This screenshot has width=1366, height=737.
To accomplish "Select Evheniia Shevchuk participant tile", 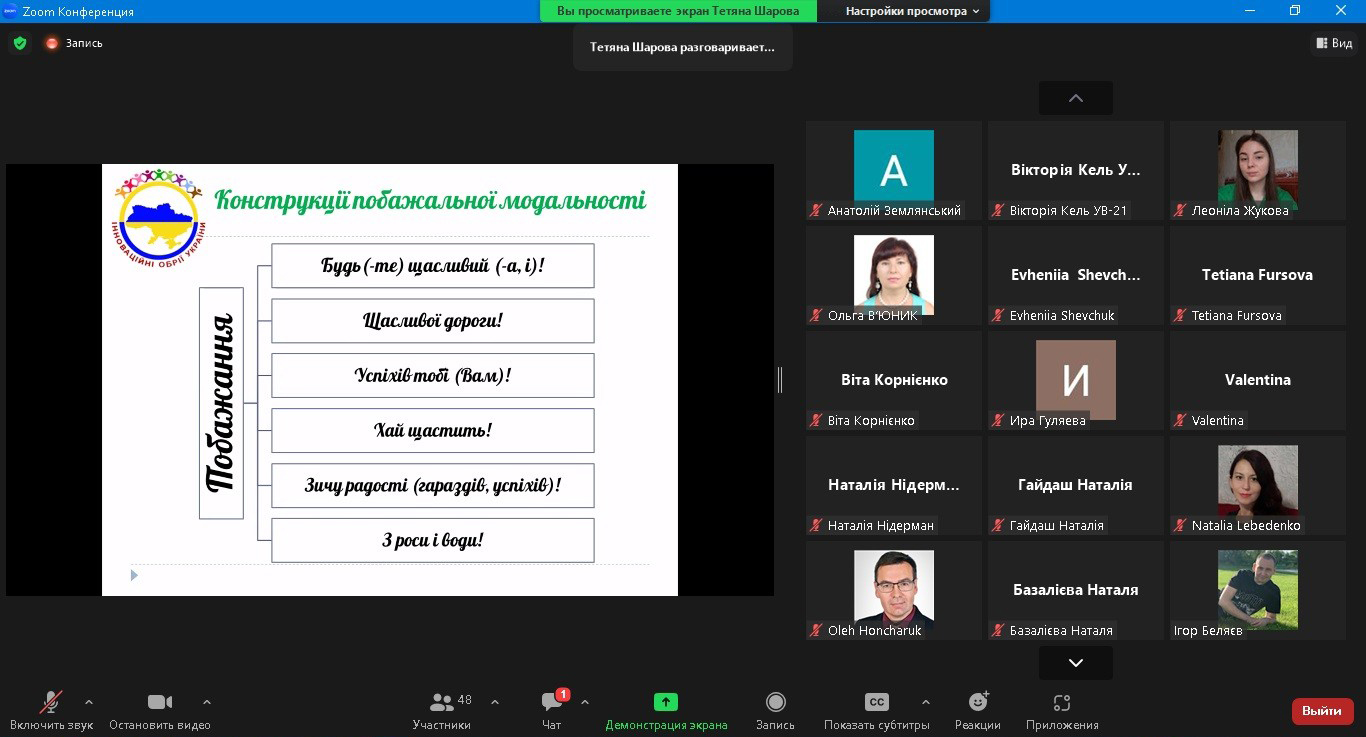I will 1076,275.
